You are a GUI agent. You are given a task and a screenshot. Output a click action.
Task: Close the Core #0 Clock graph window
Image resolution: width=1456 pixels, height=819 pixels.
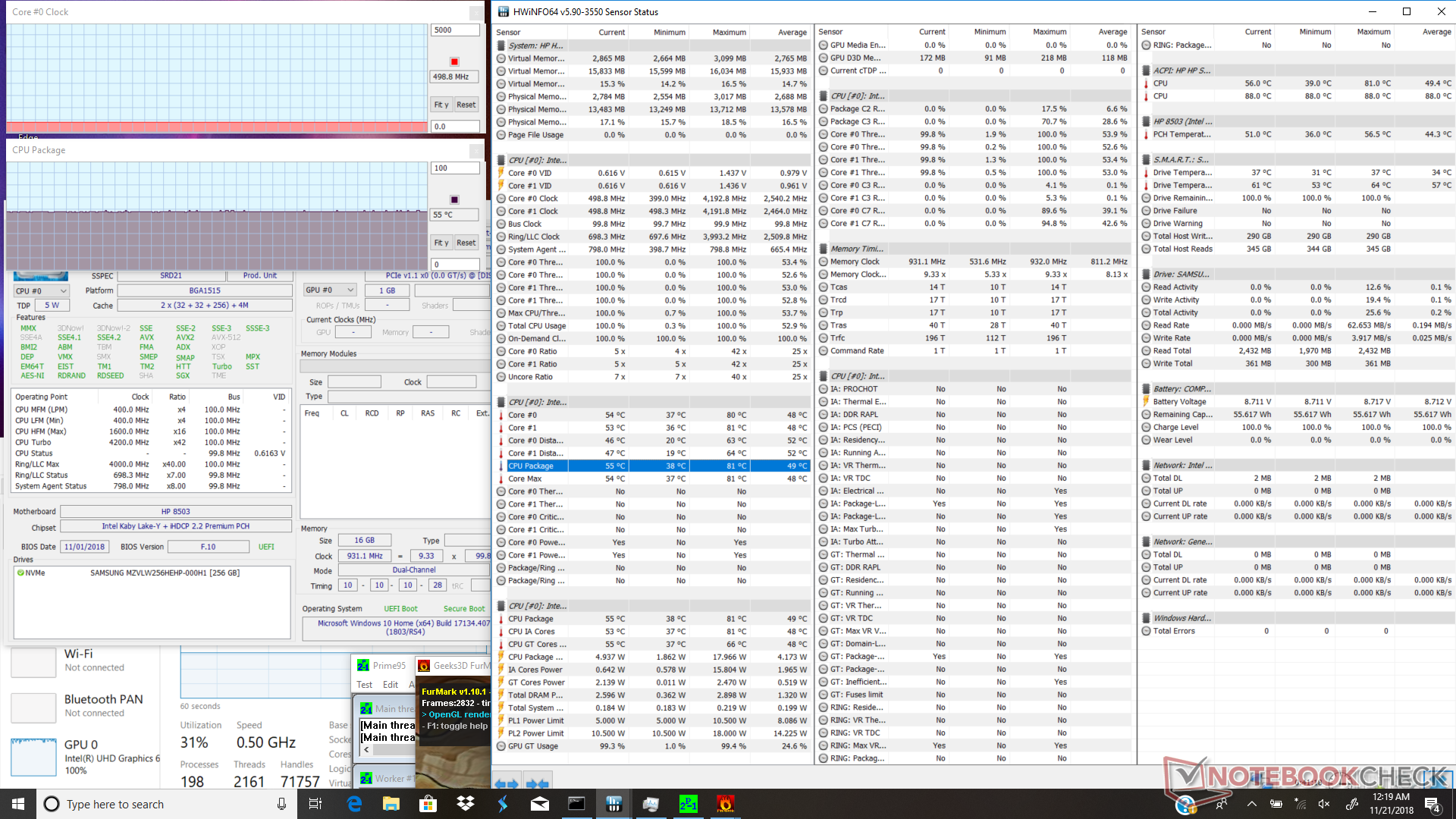click(x=476, y=12)
